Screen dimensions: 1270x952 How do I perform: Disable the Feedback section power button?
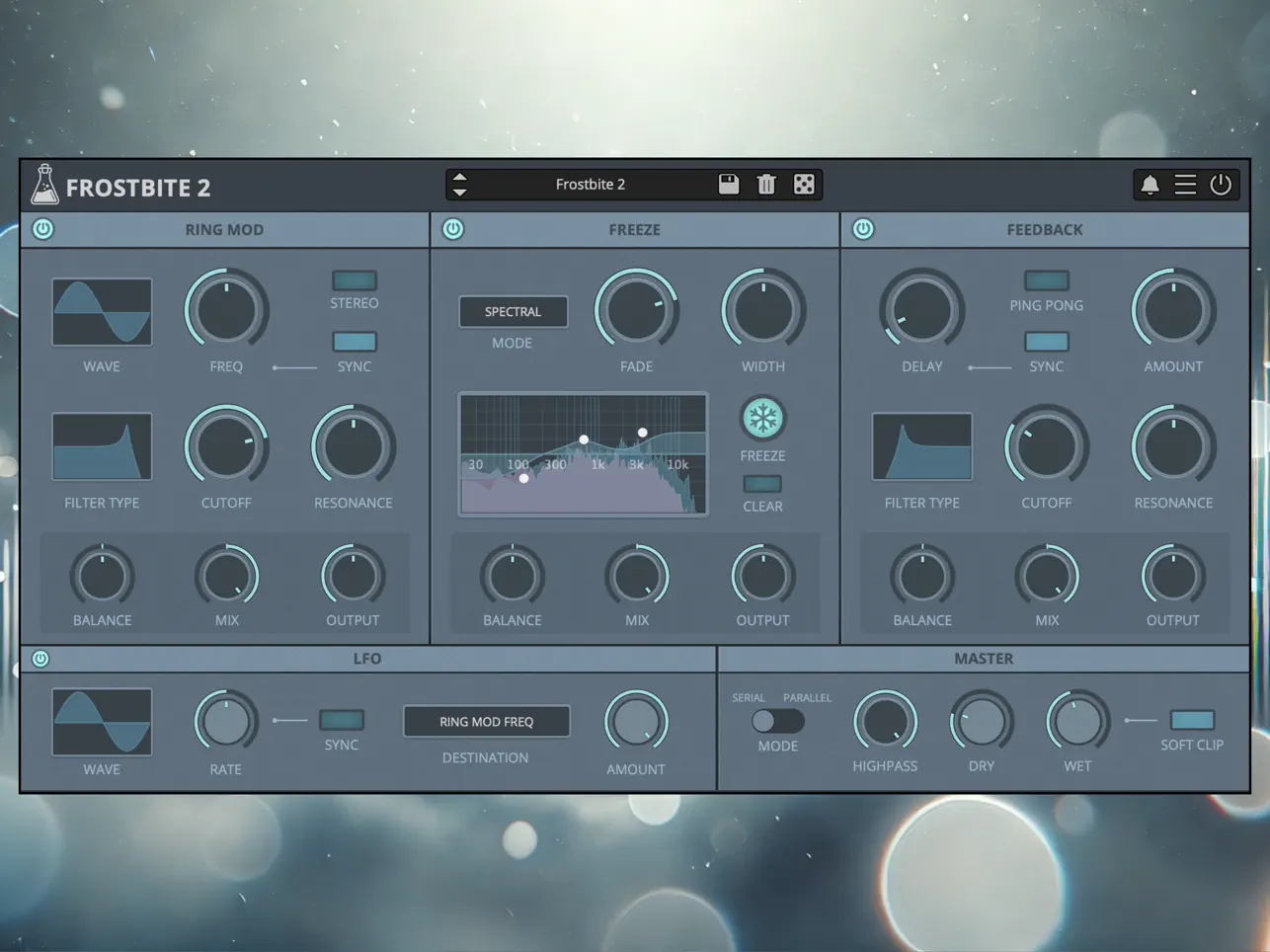tap(863, 229)
